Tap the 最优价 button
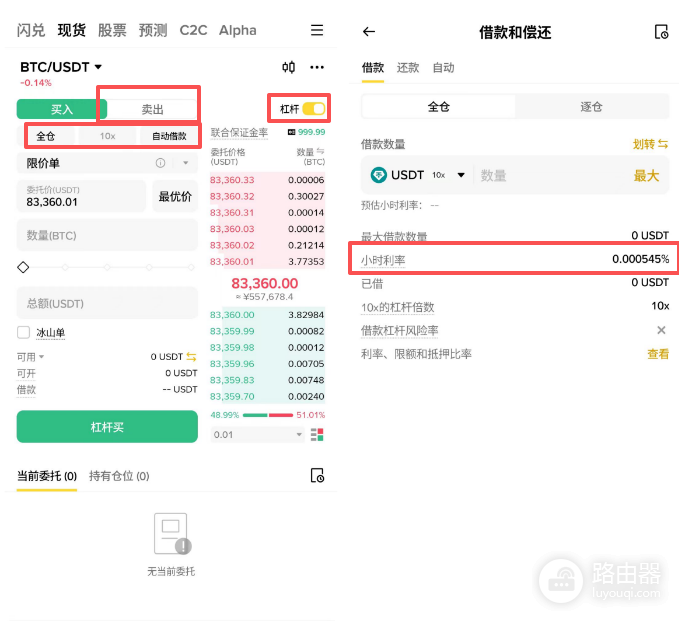Image resolution: width=679 pixels, height=621 pixels. tap(175, 196)
